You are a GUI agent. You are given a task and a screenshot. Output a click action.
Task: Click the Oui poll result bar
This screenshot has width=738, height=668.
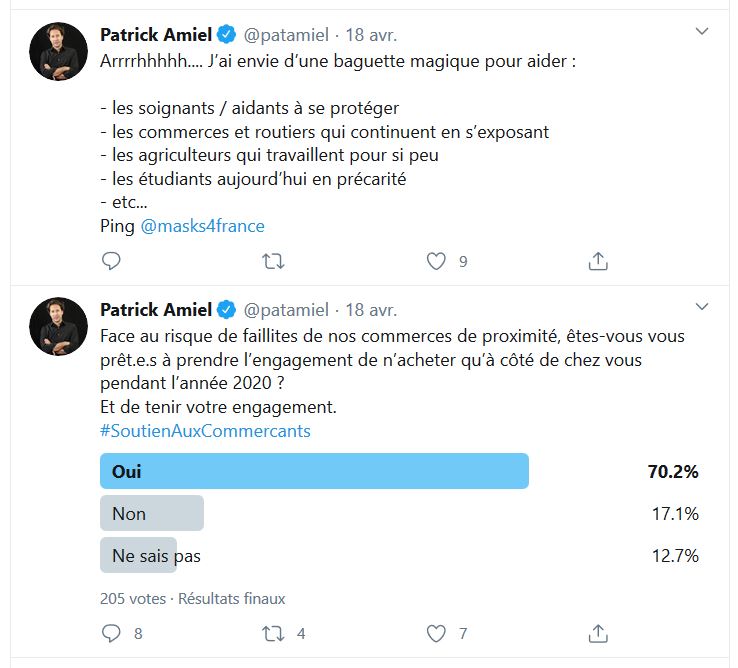tap(314, 471)
